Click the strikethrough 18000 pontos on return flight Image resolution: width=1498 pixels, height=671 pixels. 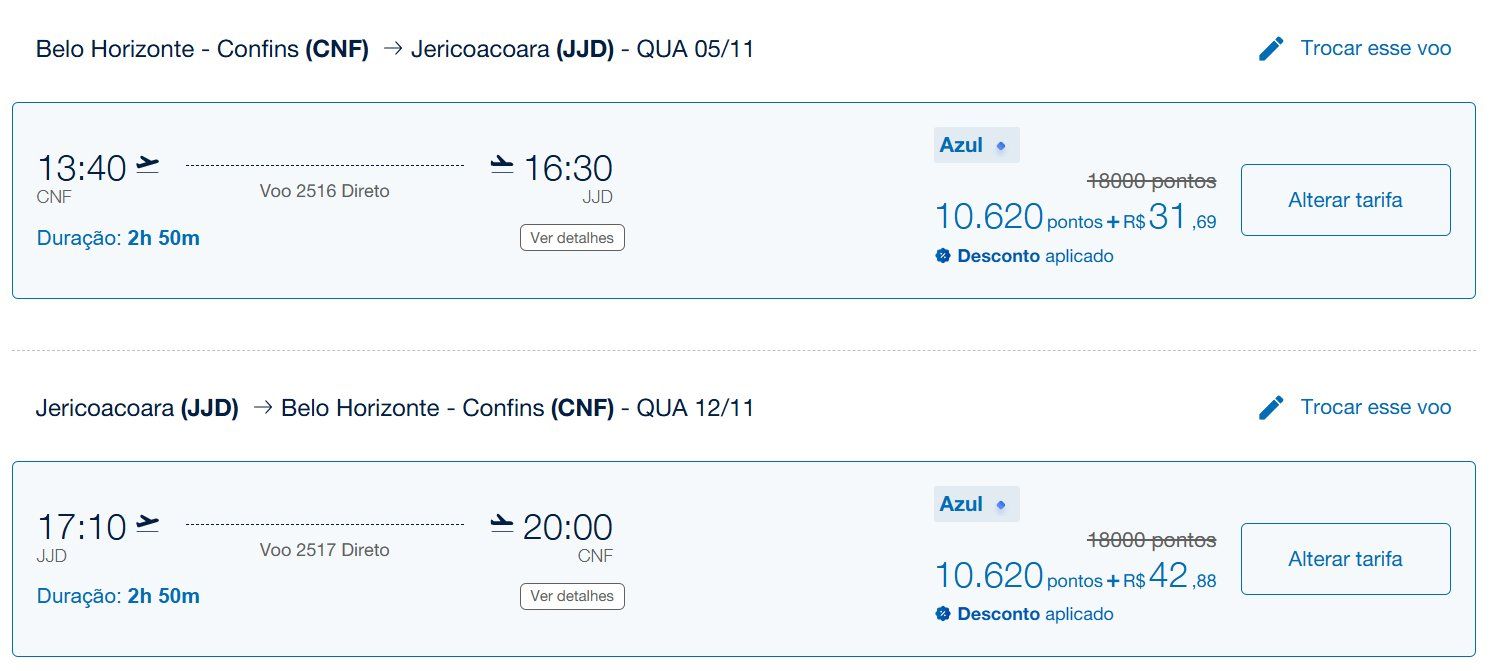click(x=1152, y=540)
